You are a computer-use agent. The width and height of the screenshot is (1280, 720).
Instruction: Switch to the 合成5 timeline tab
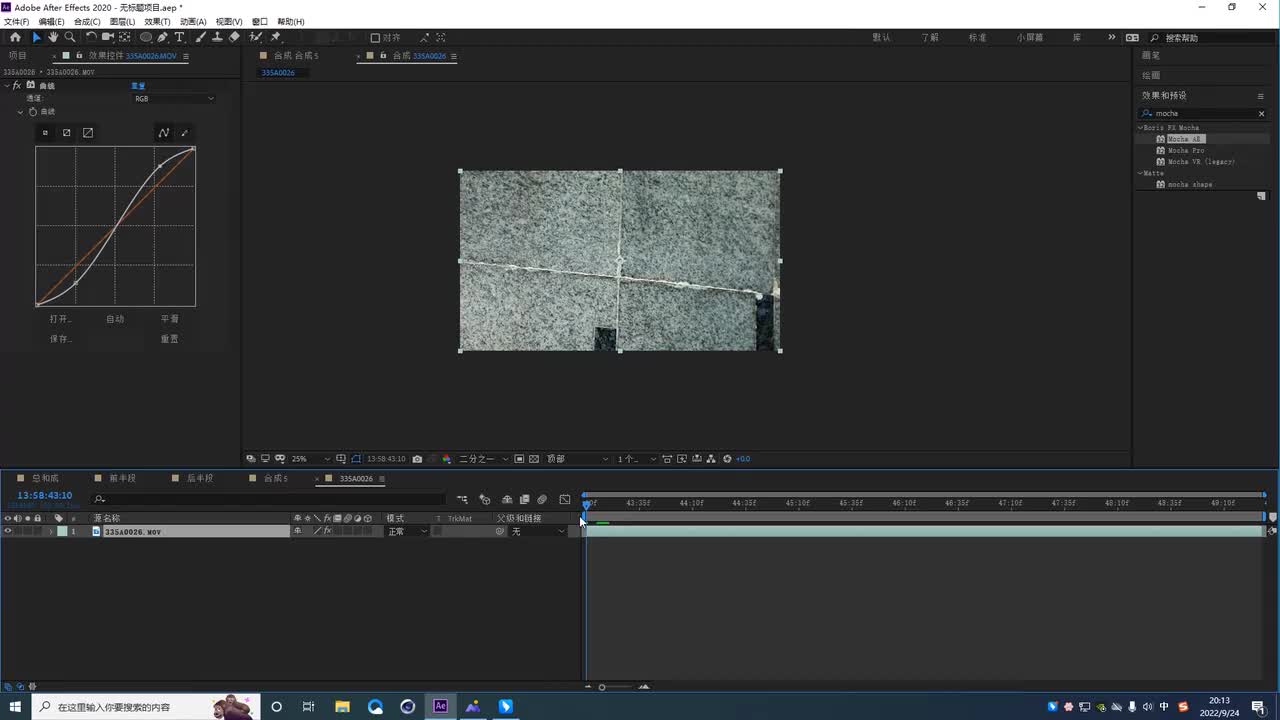pyautogui.click(x=275, y=479)
